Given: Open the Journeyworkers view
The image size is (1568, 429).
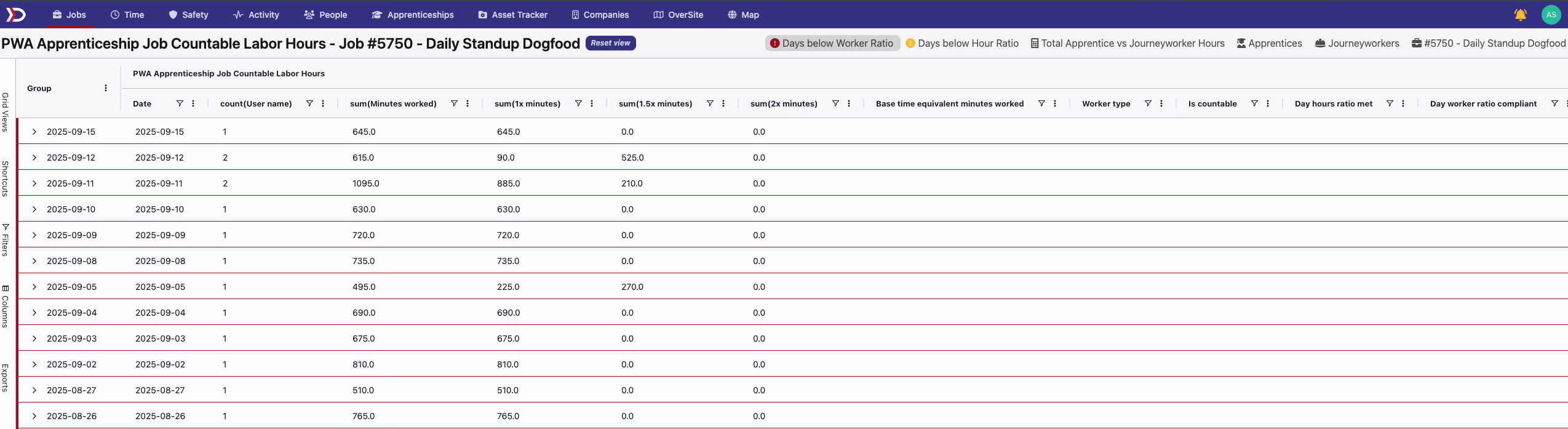Looking at the screenshot, I should pos(1357,43).
